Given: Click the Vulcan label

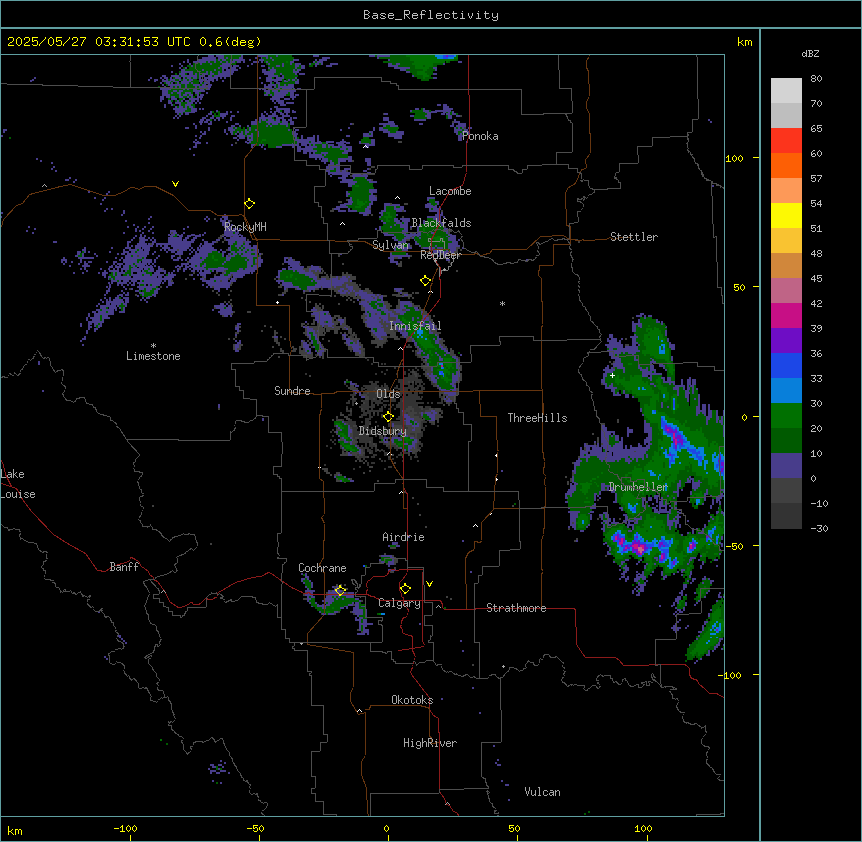Looking at the screenshot, I should (542, 792).
